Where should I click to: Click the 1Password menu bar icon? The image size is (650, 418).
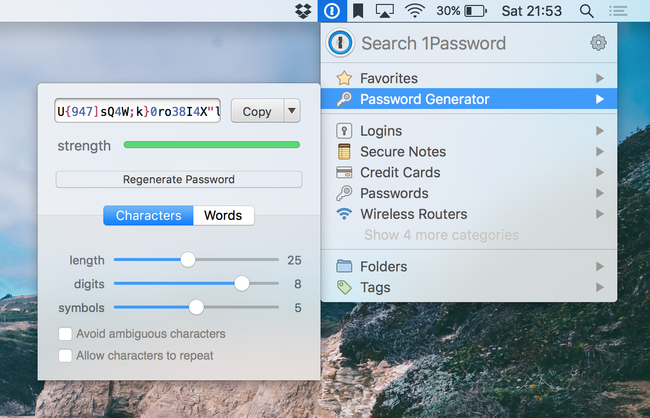coord(332,11)
